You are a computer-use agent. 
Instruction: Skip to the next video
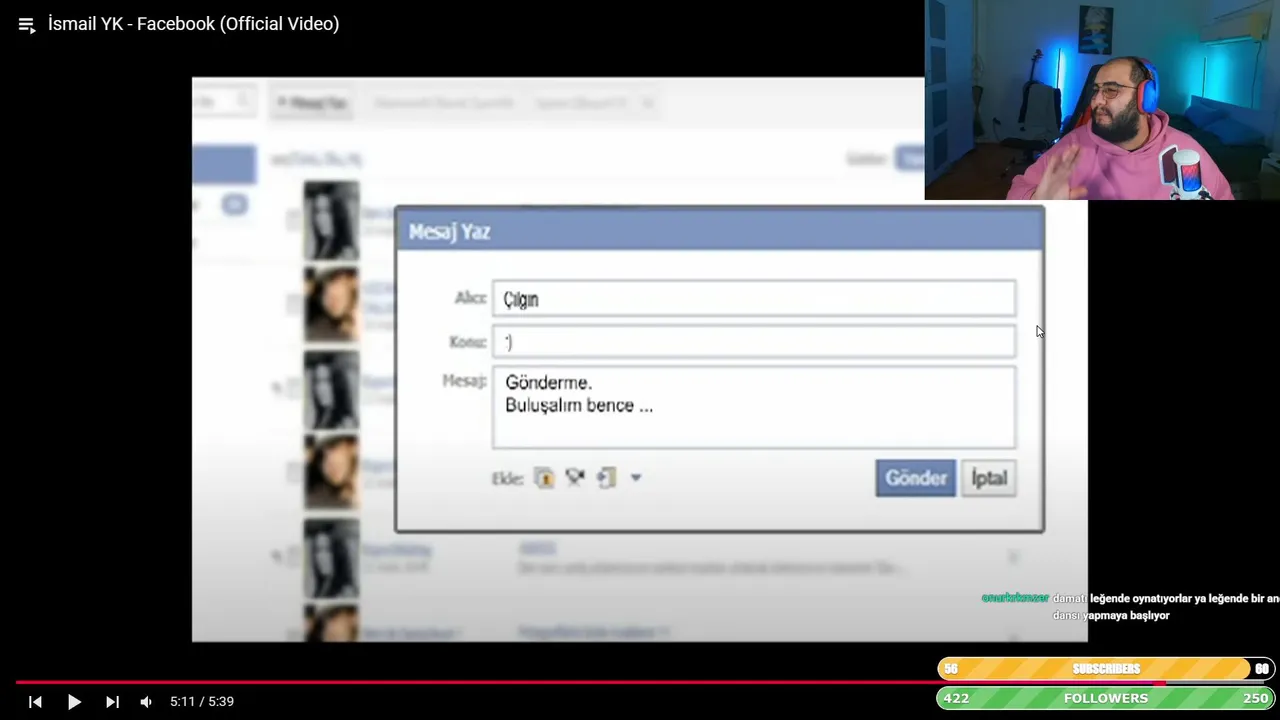coord(112,702)
